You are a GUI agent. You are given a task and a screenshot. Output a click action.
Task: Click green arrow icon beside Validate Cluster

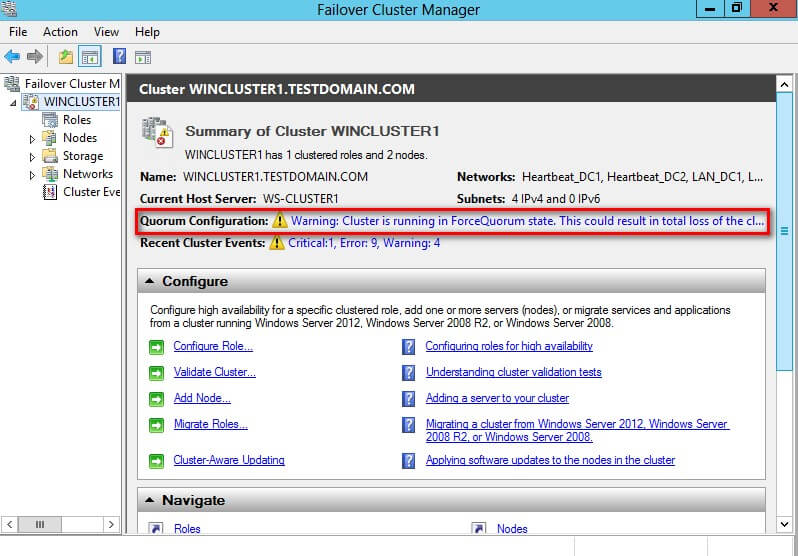pos(156,373)
